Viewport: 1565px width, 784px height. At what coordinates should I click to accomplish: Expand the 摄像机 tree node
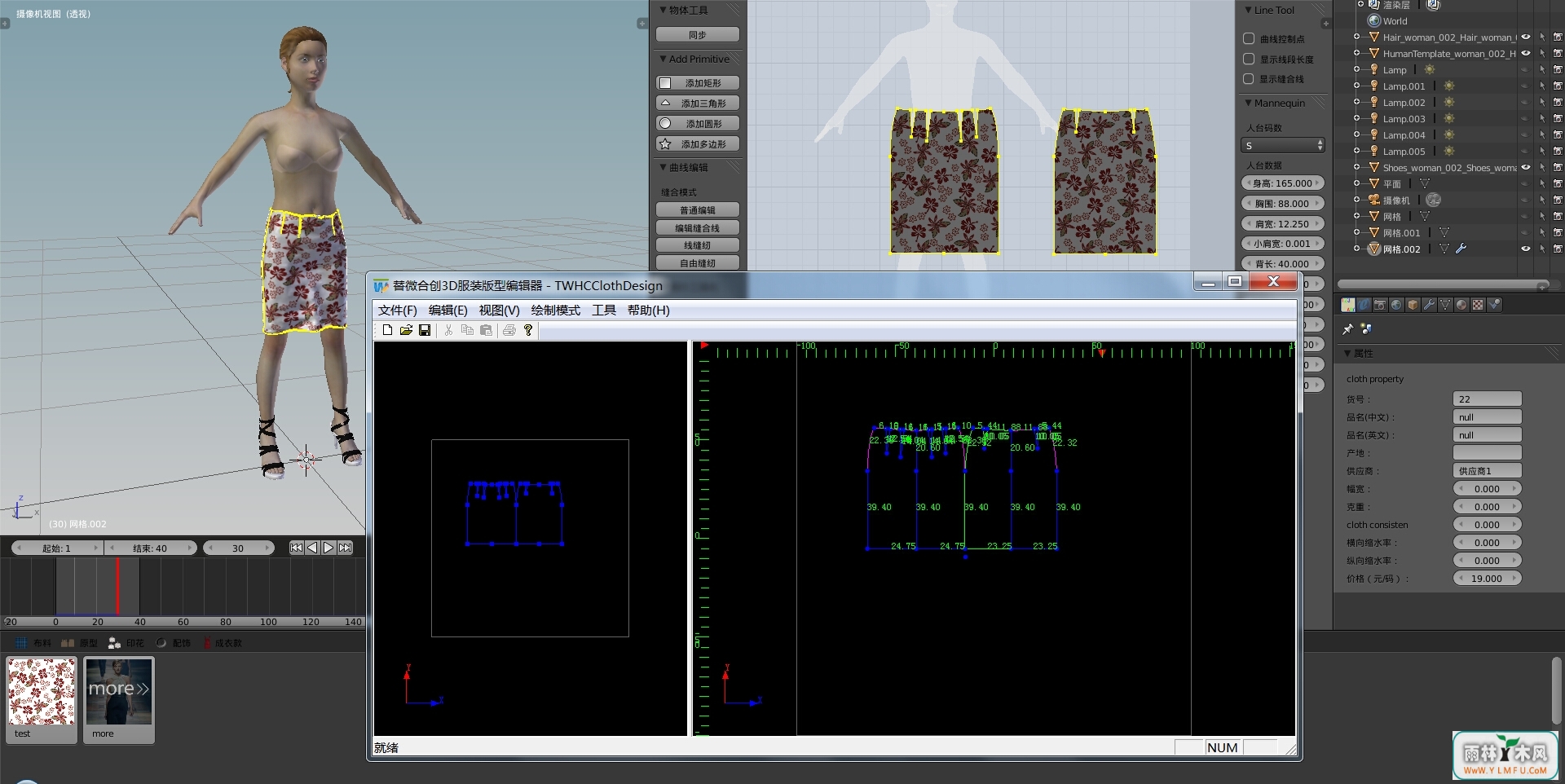click(x=1357, y=200)
